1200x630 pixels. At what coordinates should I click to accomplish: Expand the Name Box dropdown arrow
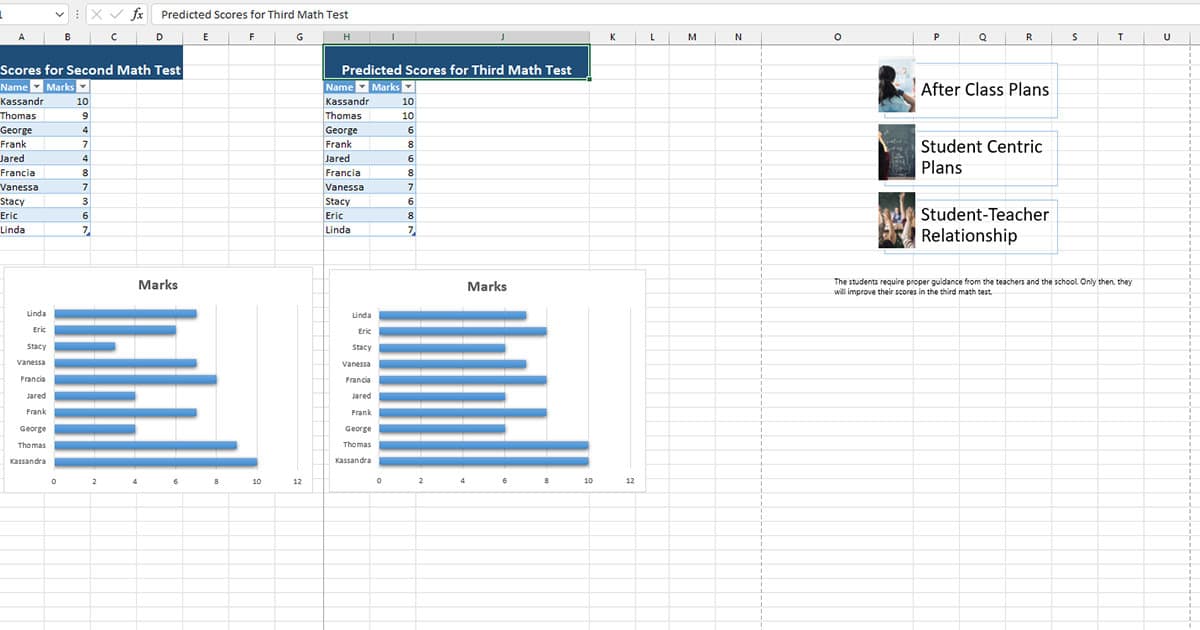click(60, 14)
